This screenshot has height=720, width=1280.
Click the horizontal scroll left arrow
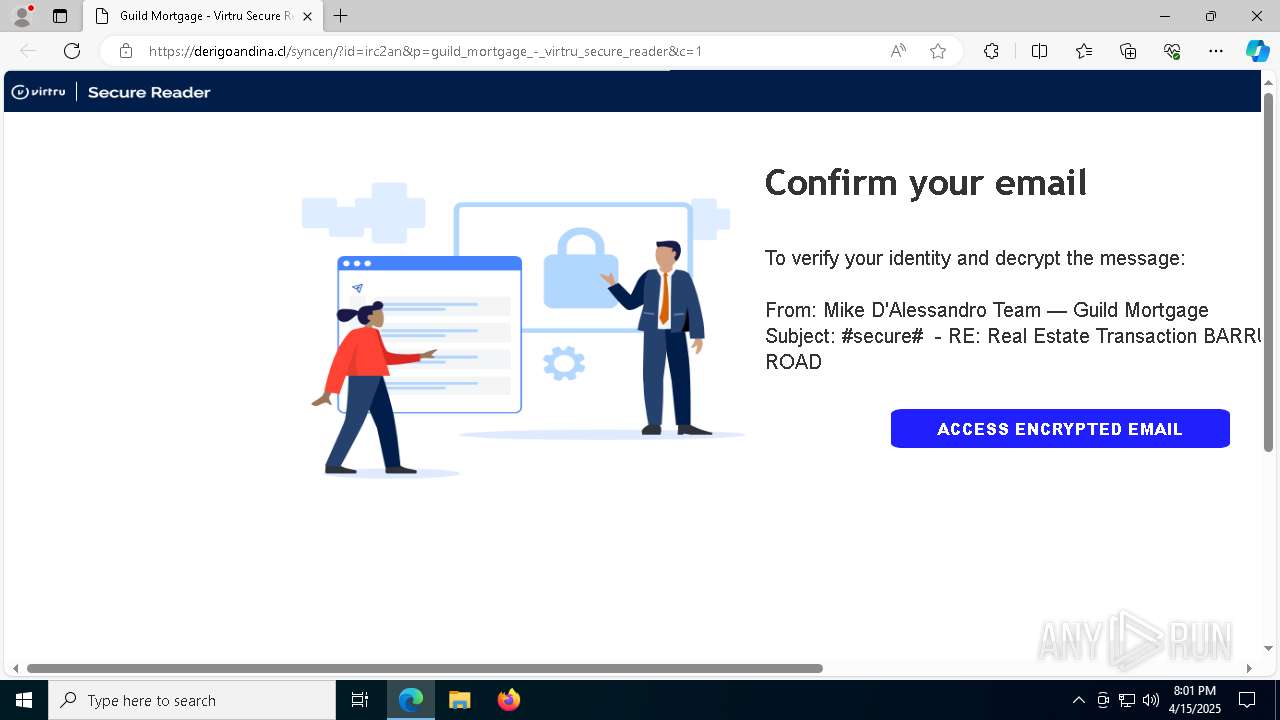click(x=14, y=668)
